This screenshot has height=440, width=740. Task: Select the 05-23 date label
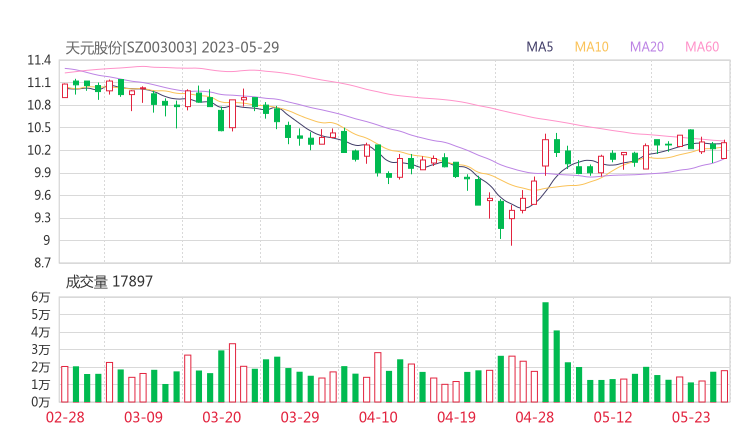coord(691,417)
